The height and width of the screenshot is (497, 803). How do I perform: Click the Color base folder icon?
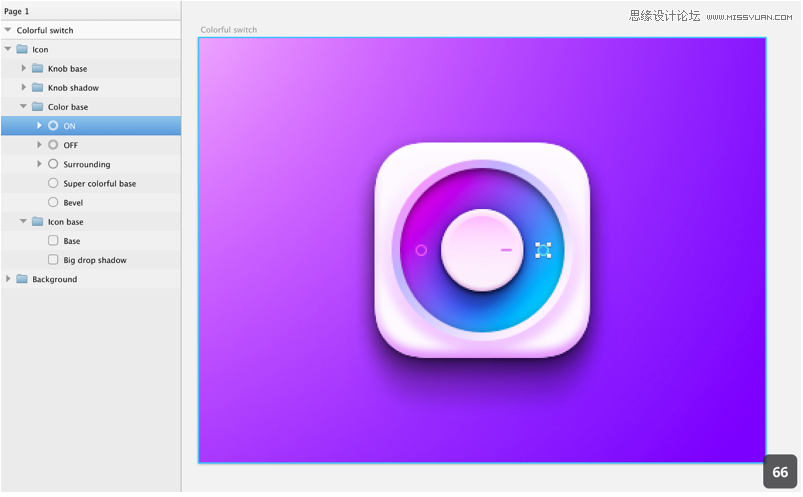pyautogui.click(x=37, y=107)
